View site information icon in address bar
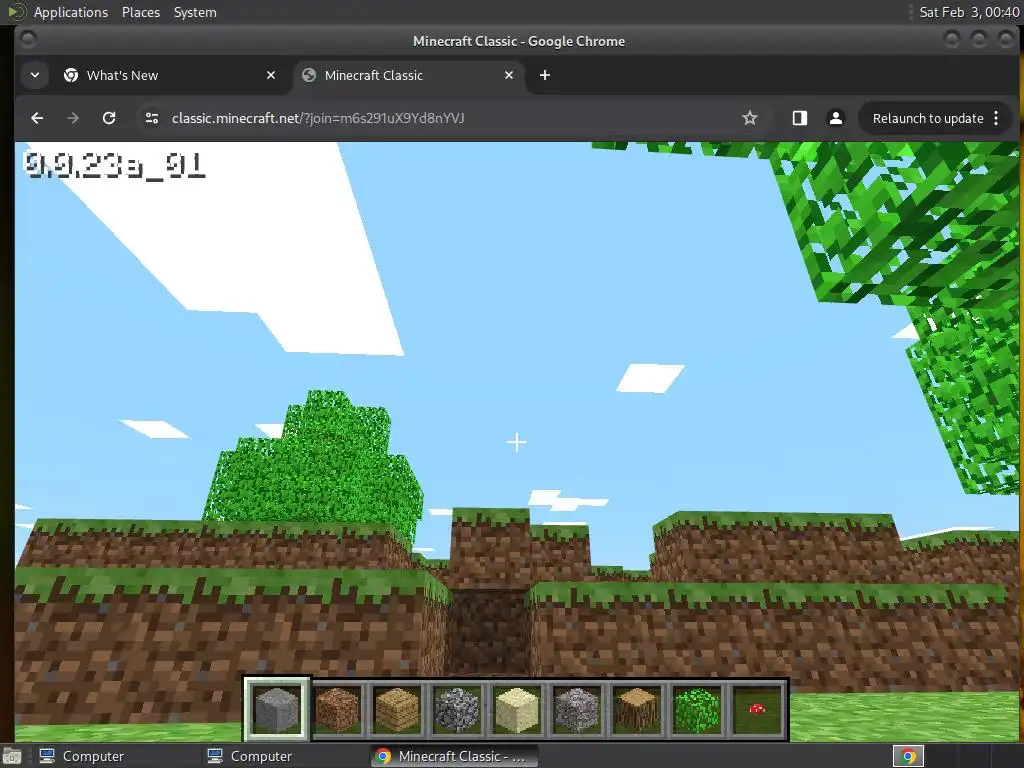1024x768 pixels. tap(152, 118)
